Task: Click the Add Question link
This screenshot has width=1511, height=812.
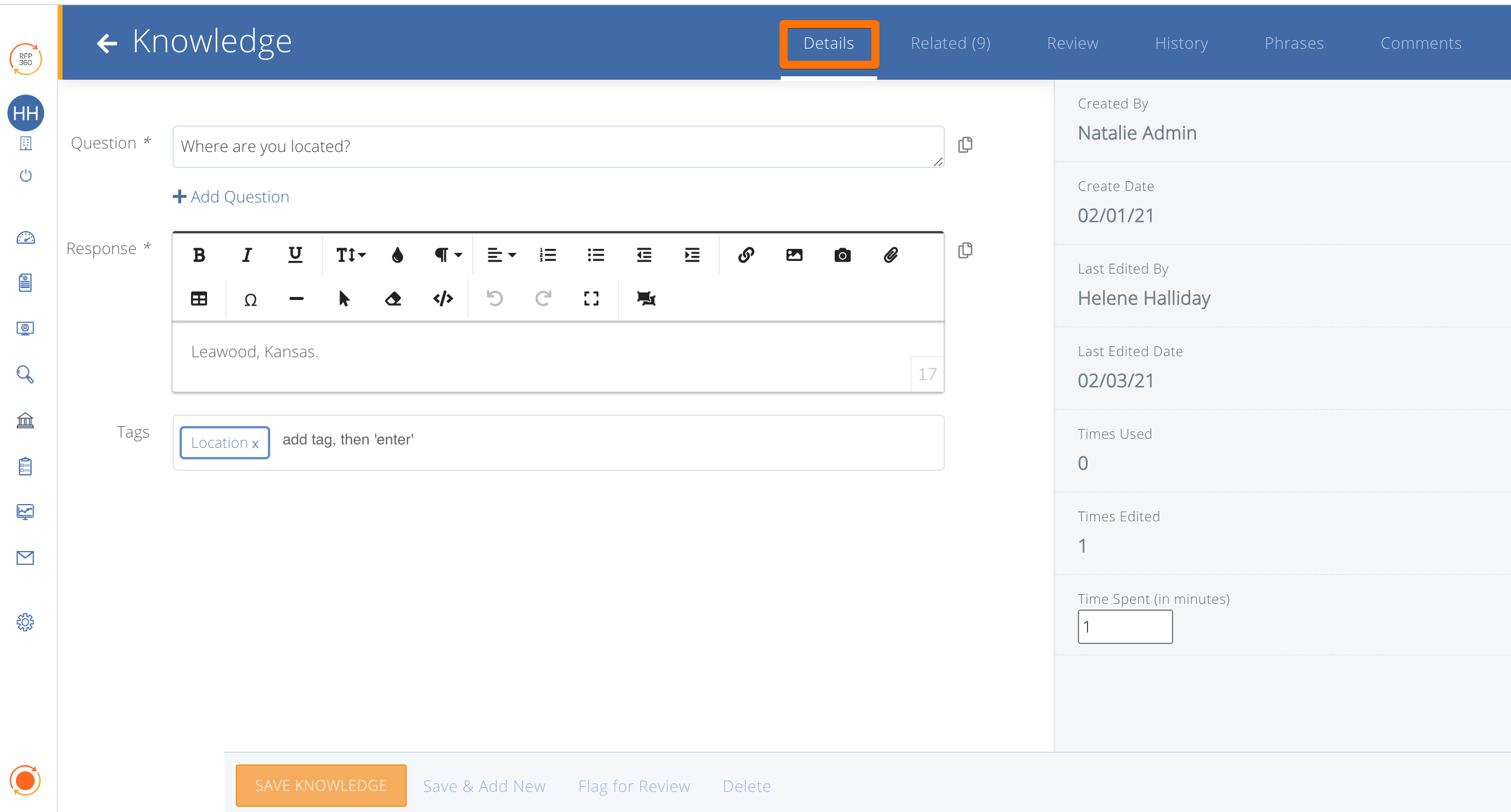Action: (x=231, y=196)
